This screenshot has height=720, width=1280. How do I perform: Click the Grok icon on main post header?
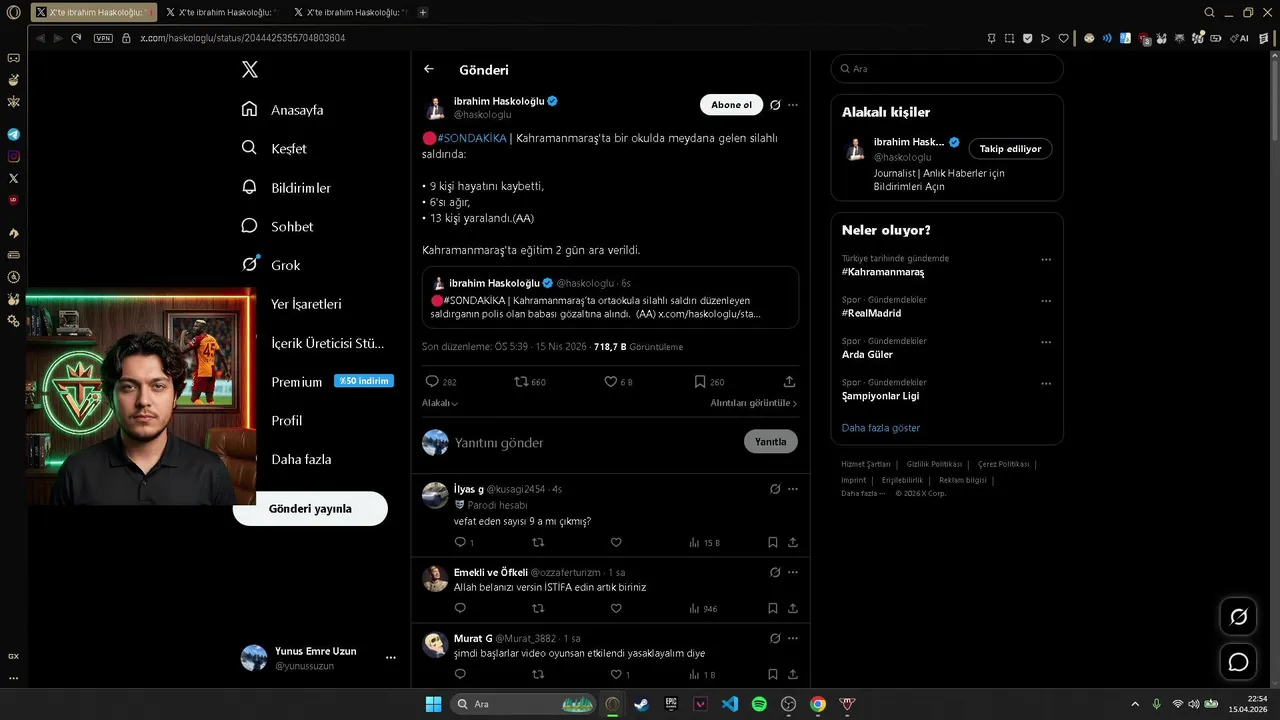coord(774,105)
